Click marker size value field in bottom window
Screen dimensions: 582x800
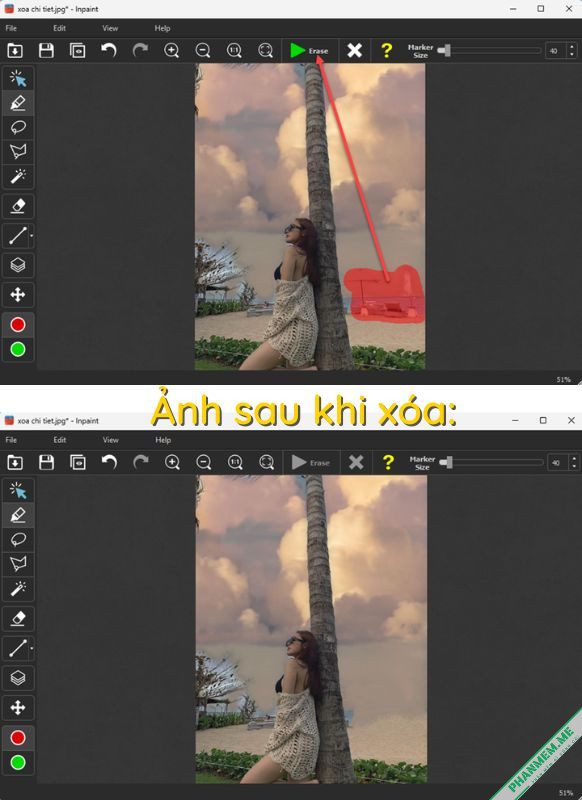tap(558, 462)
